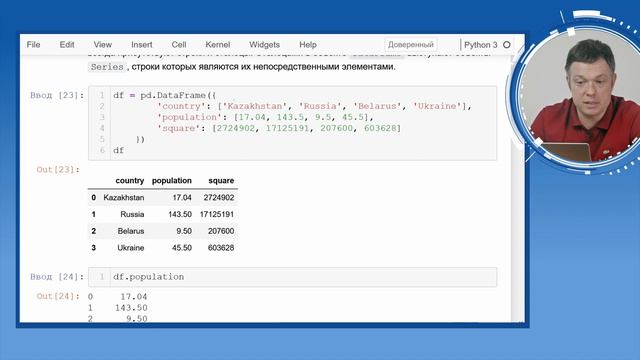Image resolution: width=640 pixels, height=360 pixels.
Task: Click the 9.50 value in the table
Action: coord(184,231)
